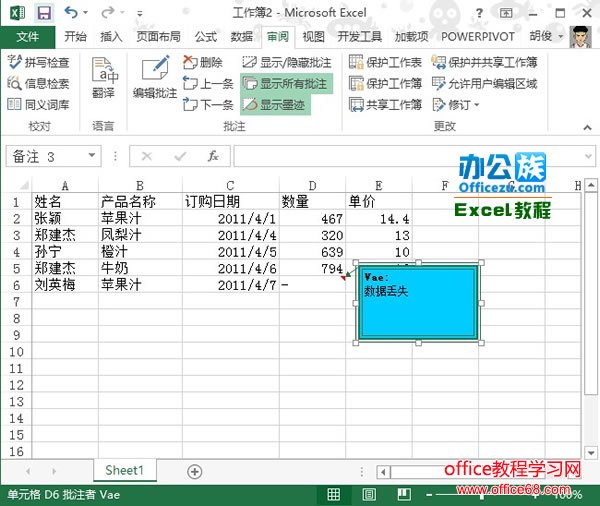Switch to the 开始 ribbon tab

tap(75, 37)
